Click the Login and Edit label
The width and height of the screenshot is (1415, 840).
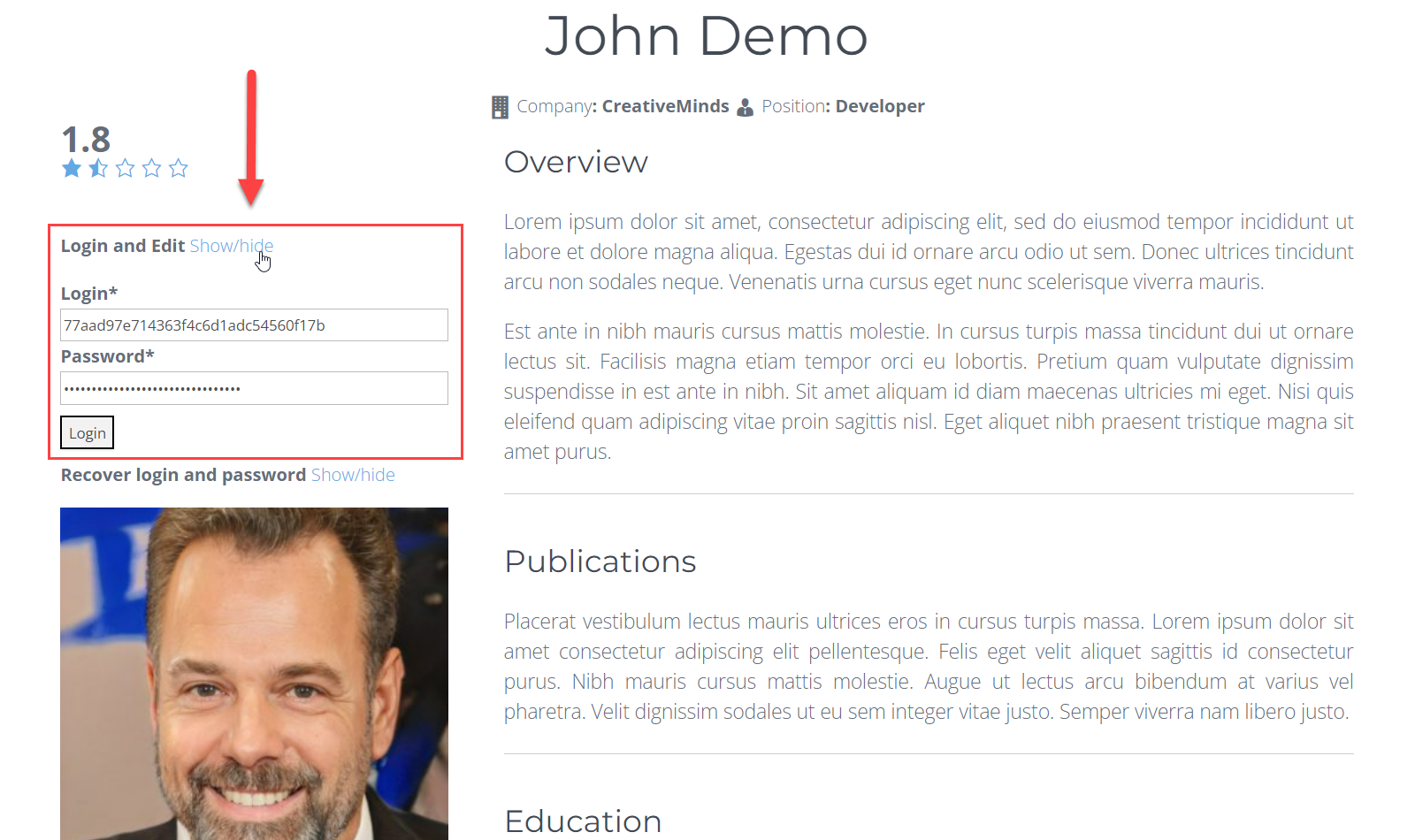(123, 246)
